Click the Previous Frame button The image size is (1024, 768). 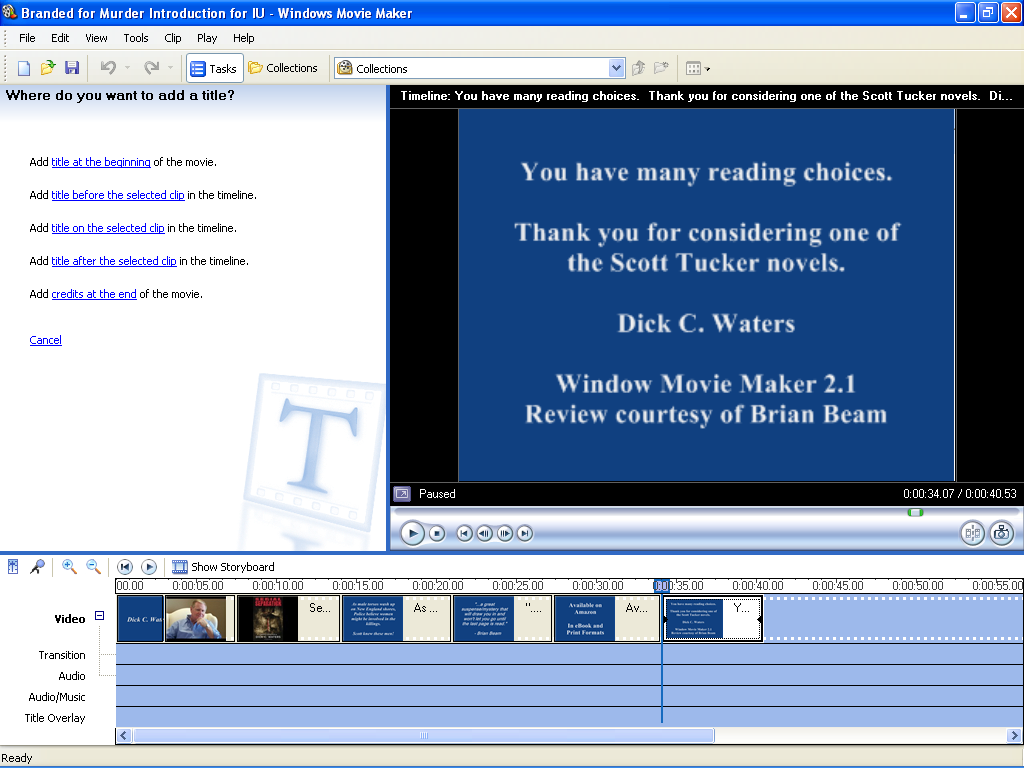pos(484,534)
